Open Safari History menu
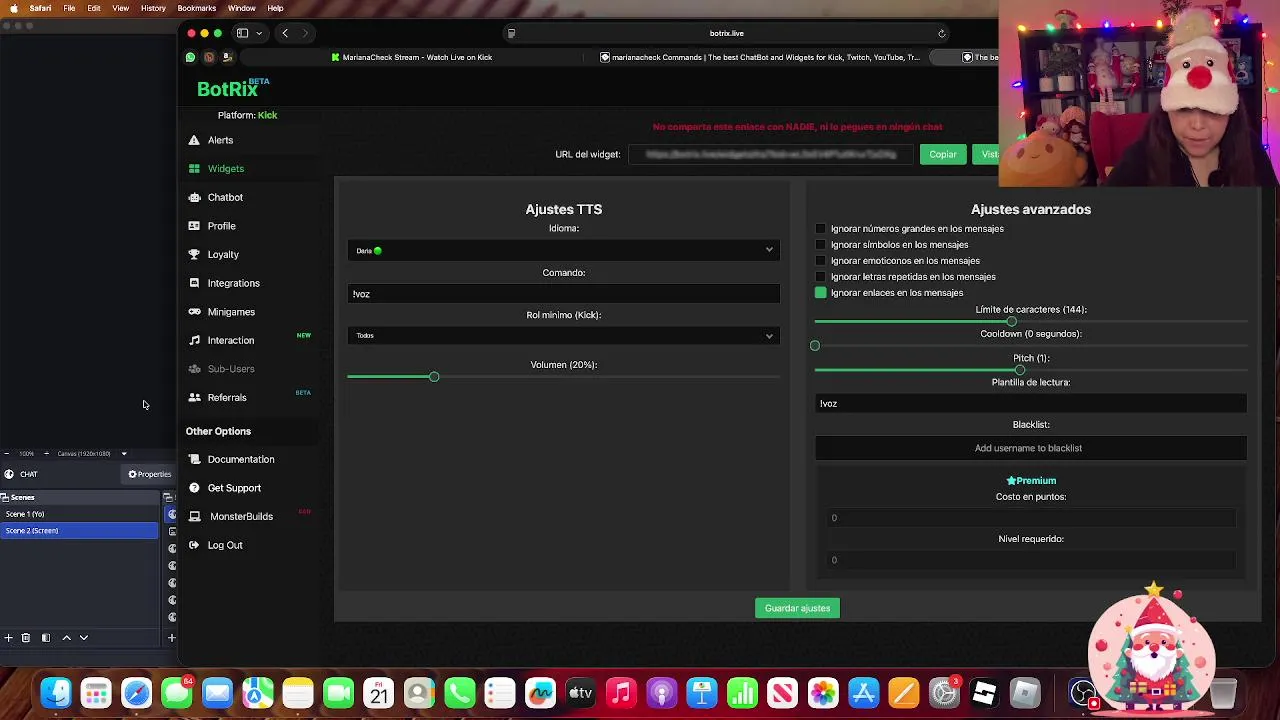Image resolution: width=1280 pixels, height=720 pixels. [x=153, y=8]
